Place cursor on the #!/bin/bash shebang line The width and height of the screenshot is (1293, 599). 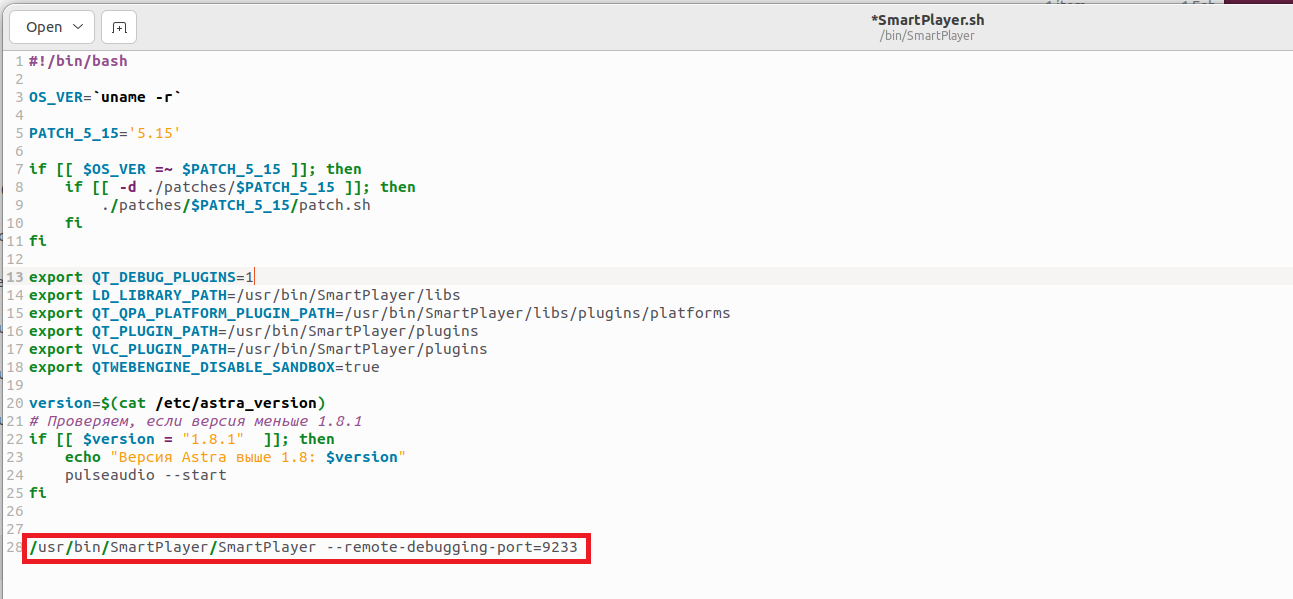pos(78,61)
